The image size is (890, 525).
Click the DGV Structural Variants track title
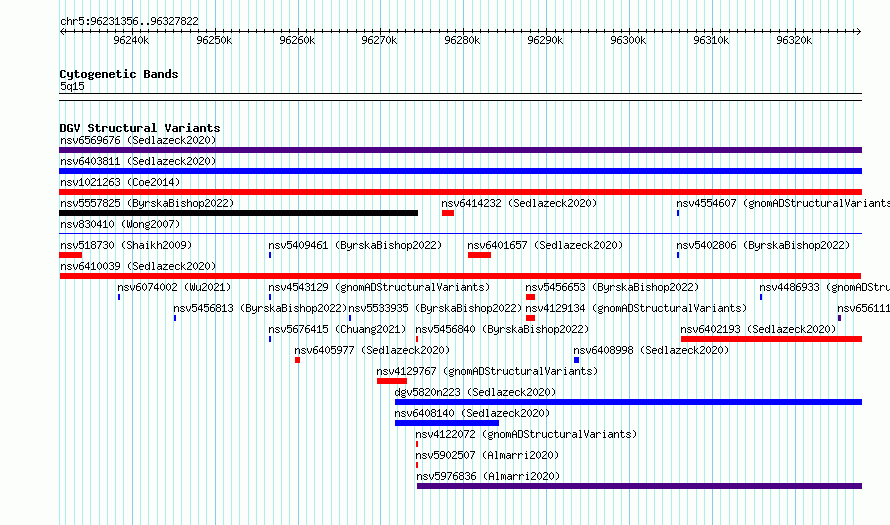(140, 128)
